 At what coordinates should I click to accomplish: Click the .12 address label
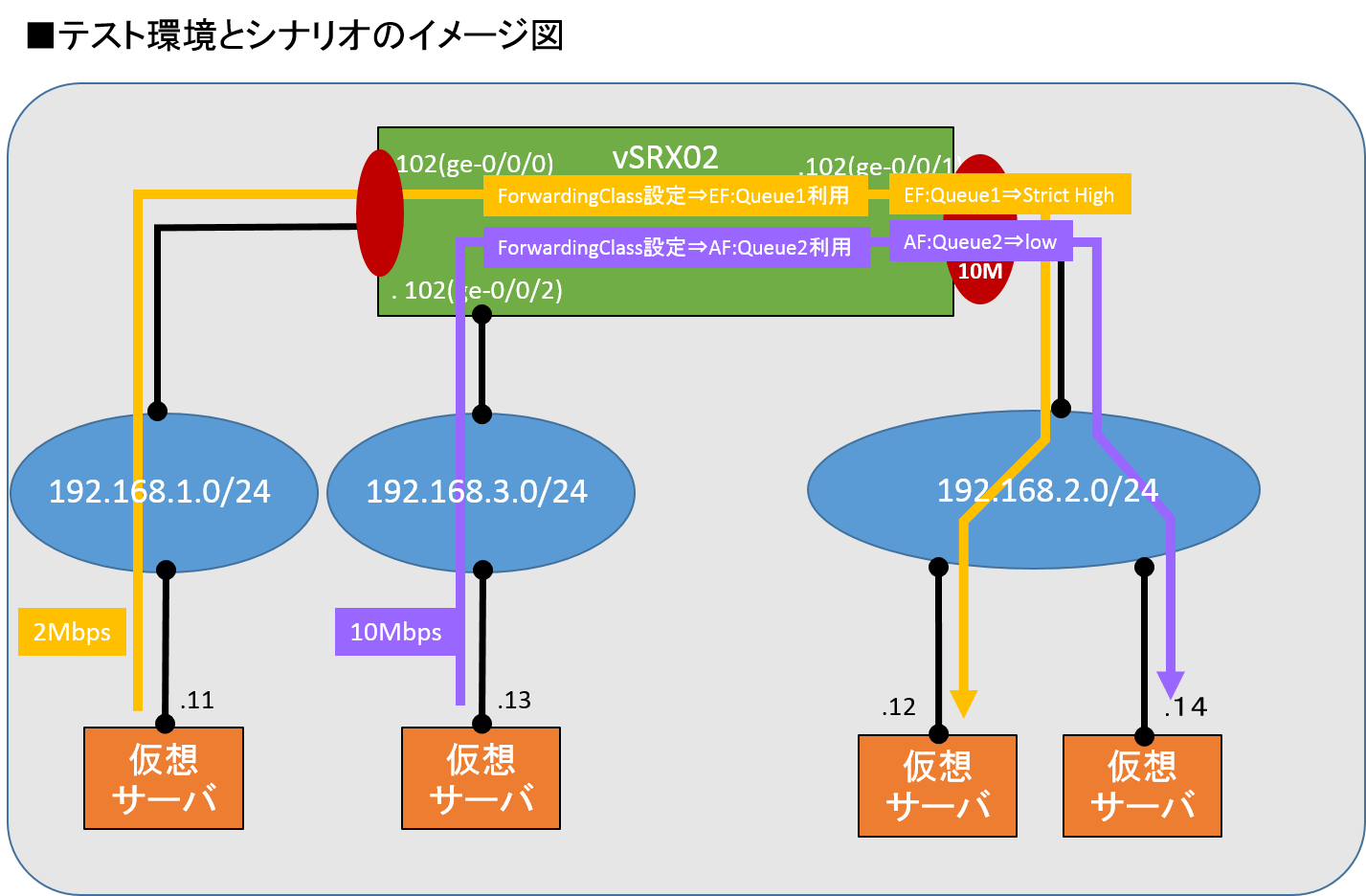(899, 707)
